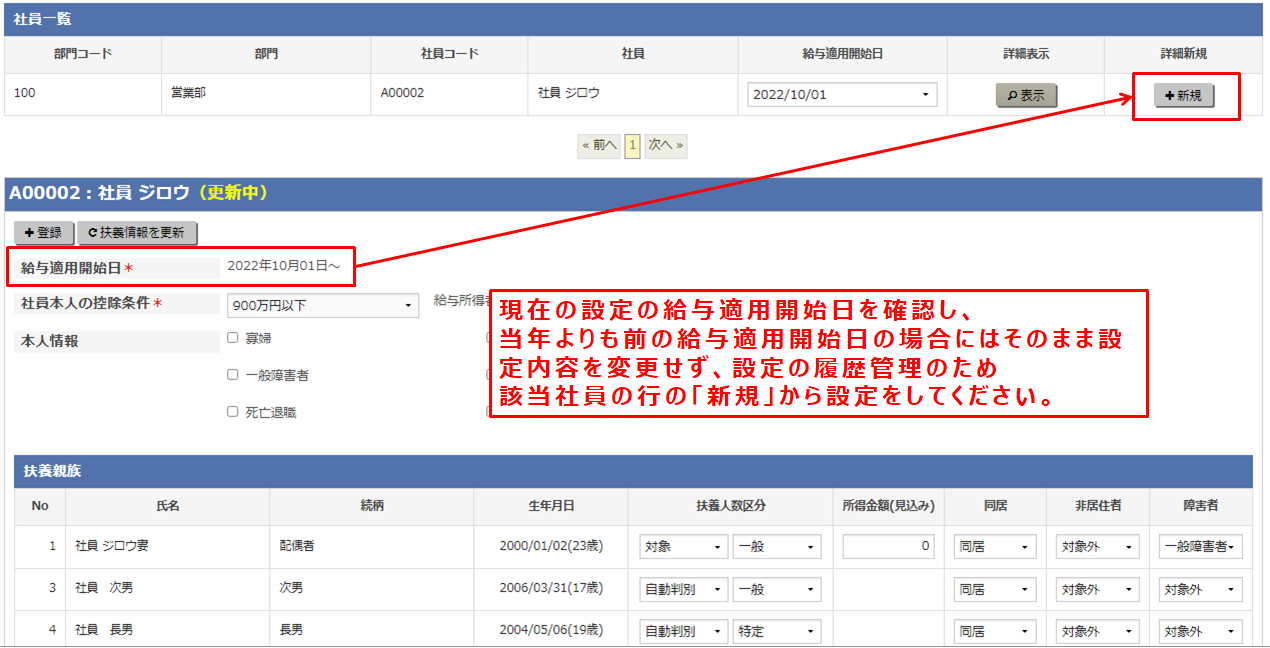1270x648 pixels.
Task: Click the 所得金額 input field showing 0
Action: (887, 546)
